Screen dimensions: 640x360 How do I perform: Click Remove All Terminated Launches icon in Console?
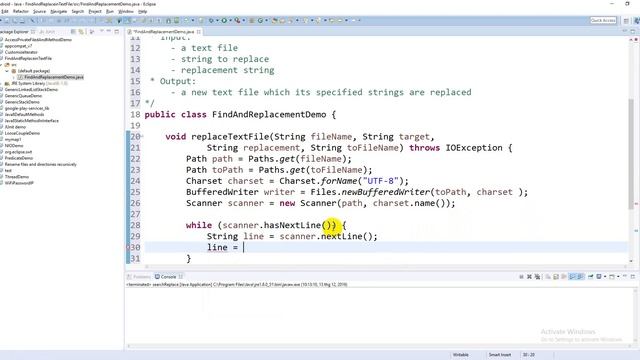[537, 277]
